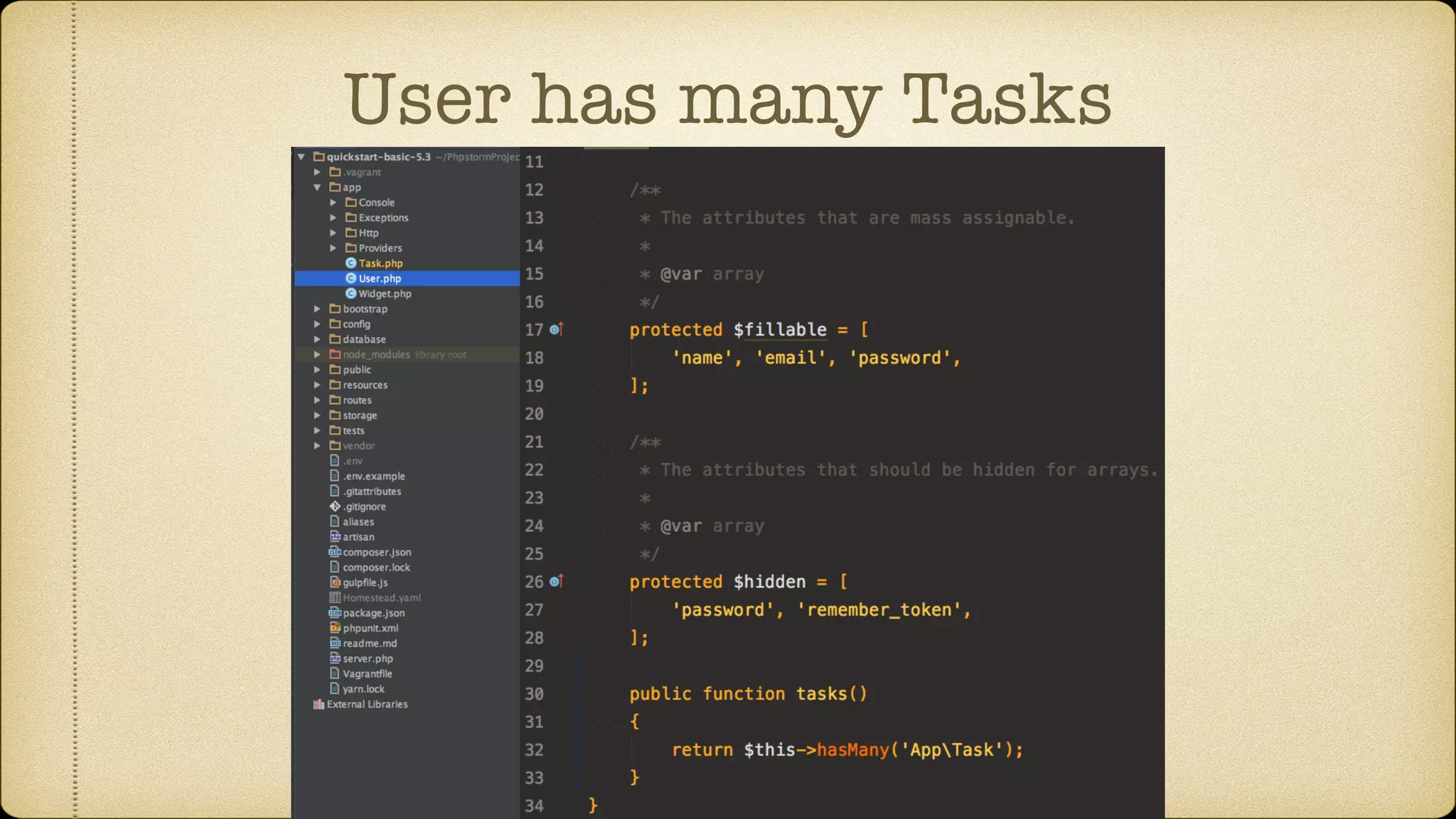Click the $fillable variable
Image resolution: width=1456 pixels, height=819 pixels.
tap(780, 330)
